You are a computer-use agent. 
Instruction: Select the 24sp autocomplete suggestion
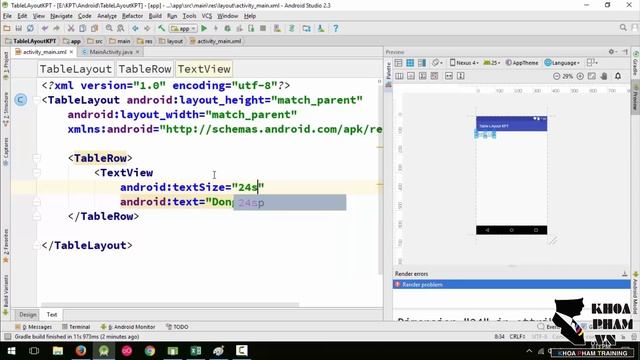pyautogui.click(x=290, y=202)
